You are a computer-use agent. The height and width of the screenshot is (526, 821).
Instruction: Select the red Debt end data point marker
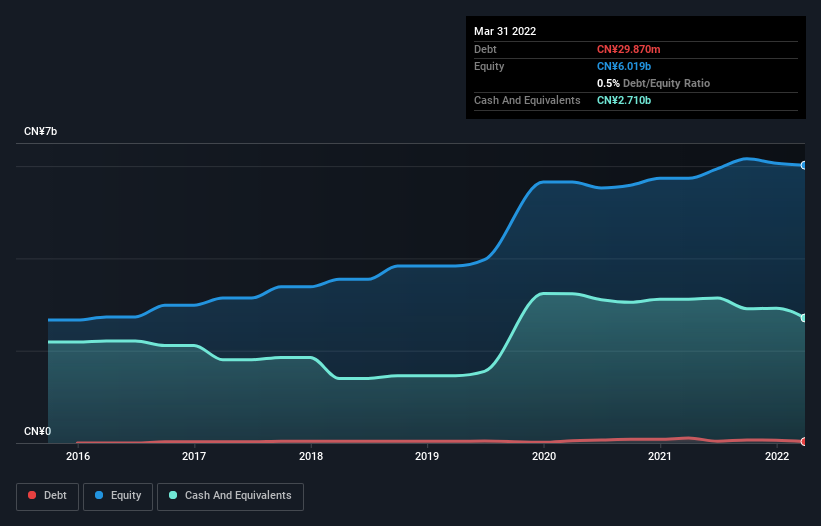coord(804,441)
